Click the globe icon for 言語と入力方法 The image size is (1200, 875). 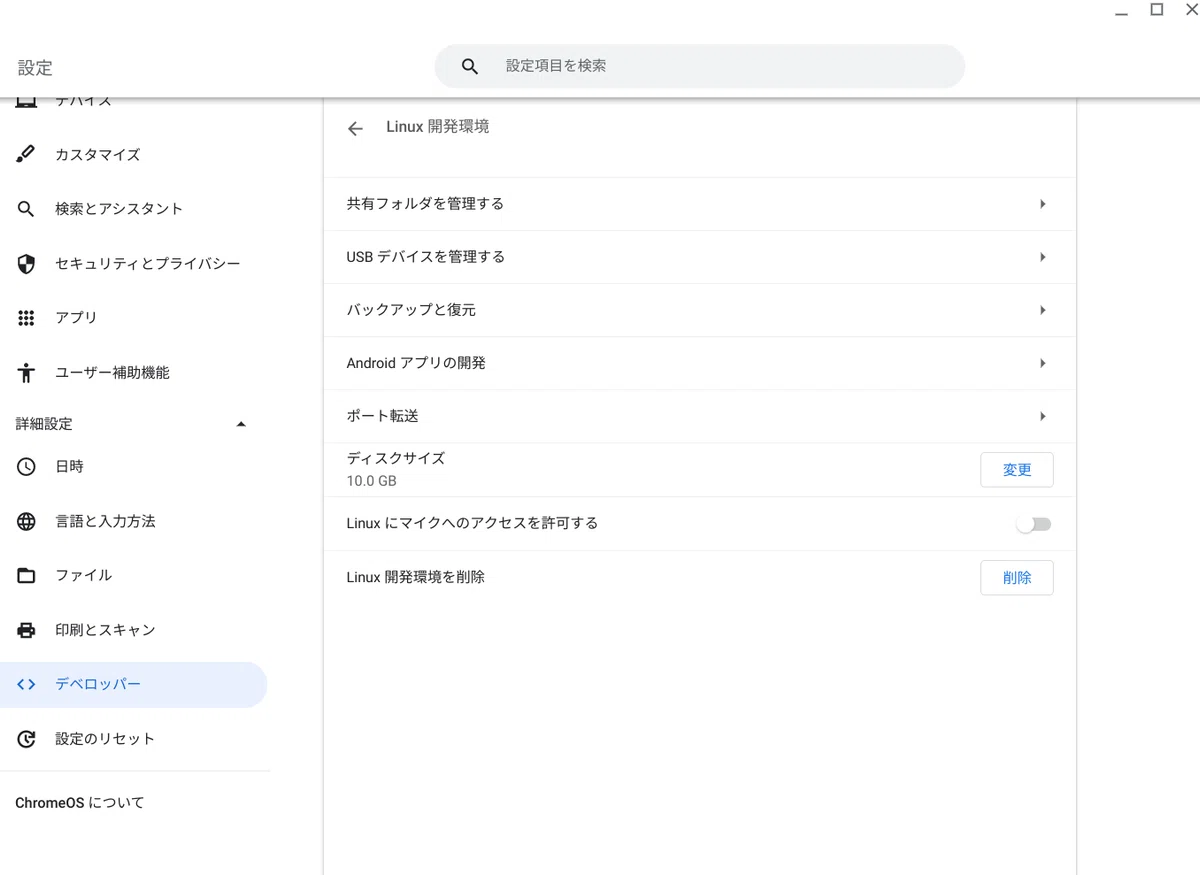(26, 522)
